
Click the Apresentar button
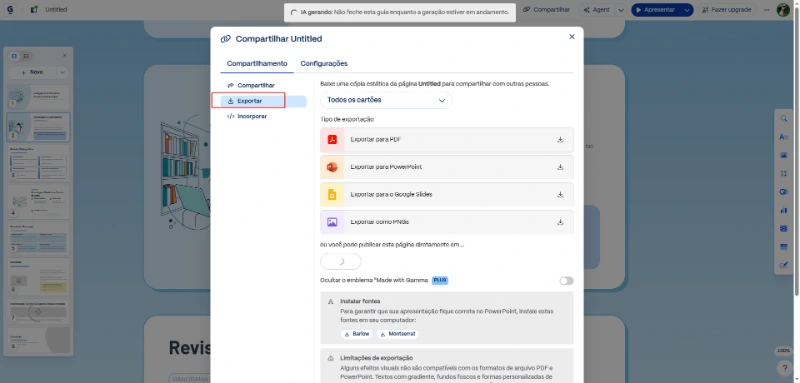point(657,10)
